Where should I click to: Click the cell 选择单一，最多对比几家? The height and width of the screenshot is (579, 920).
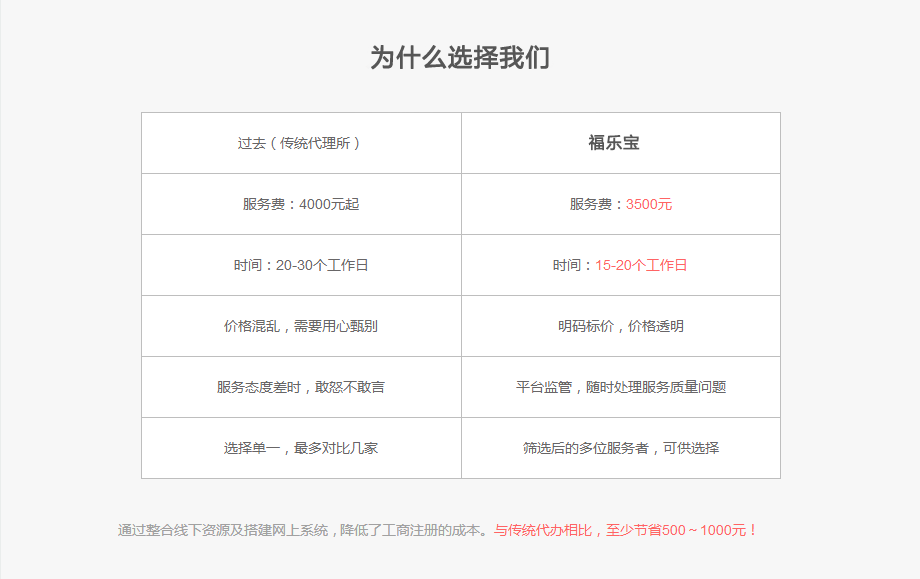click(x=302, y=448)
